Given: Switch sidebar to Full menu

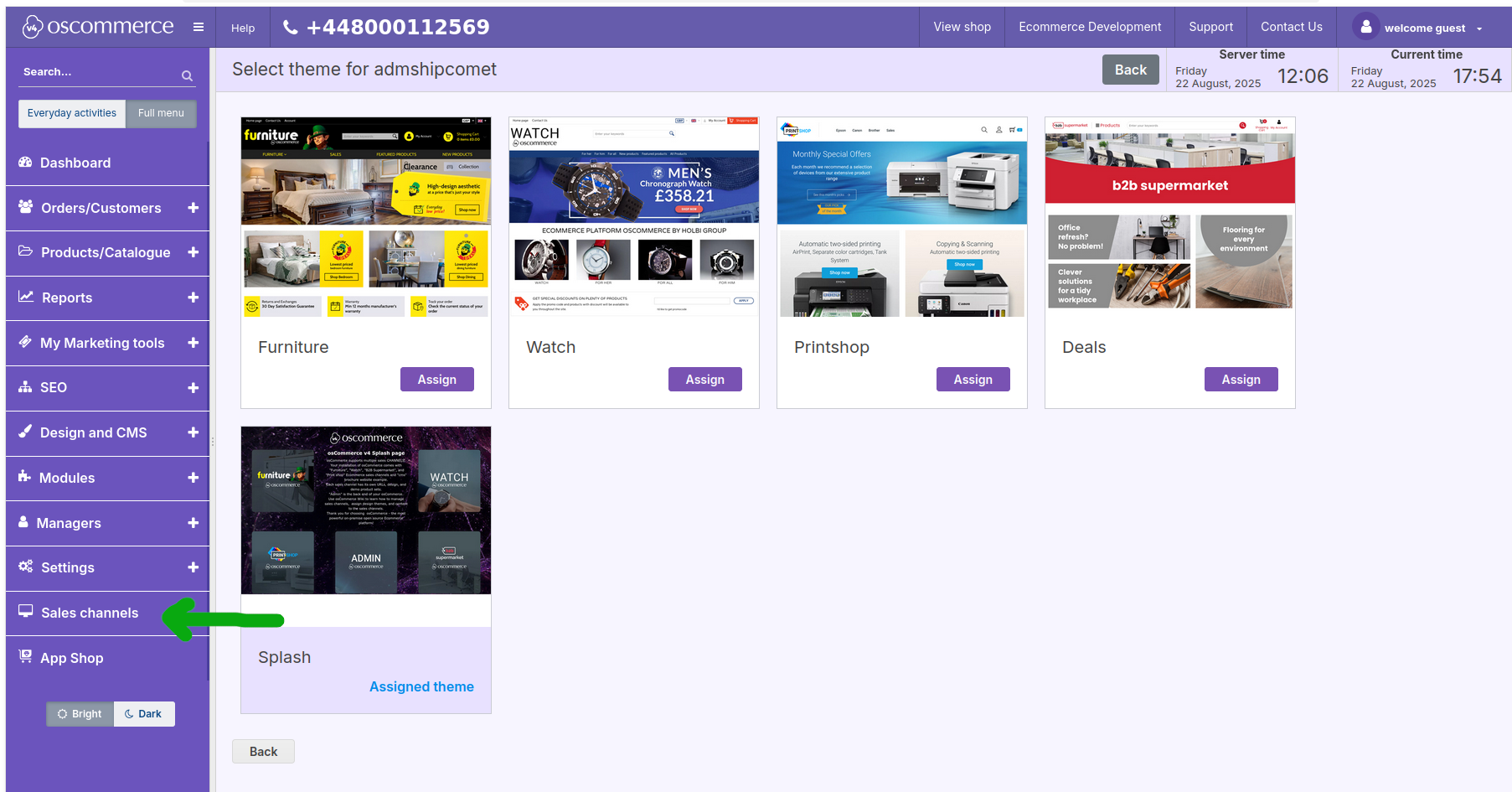Looking at the screenshot, I should click(x=161, y=113).
